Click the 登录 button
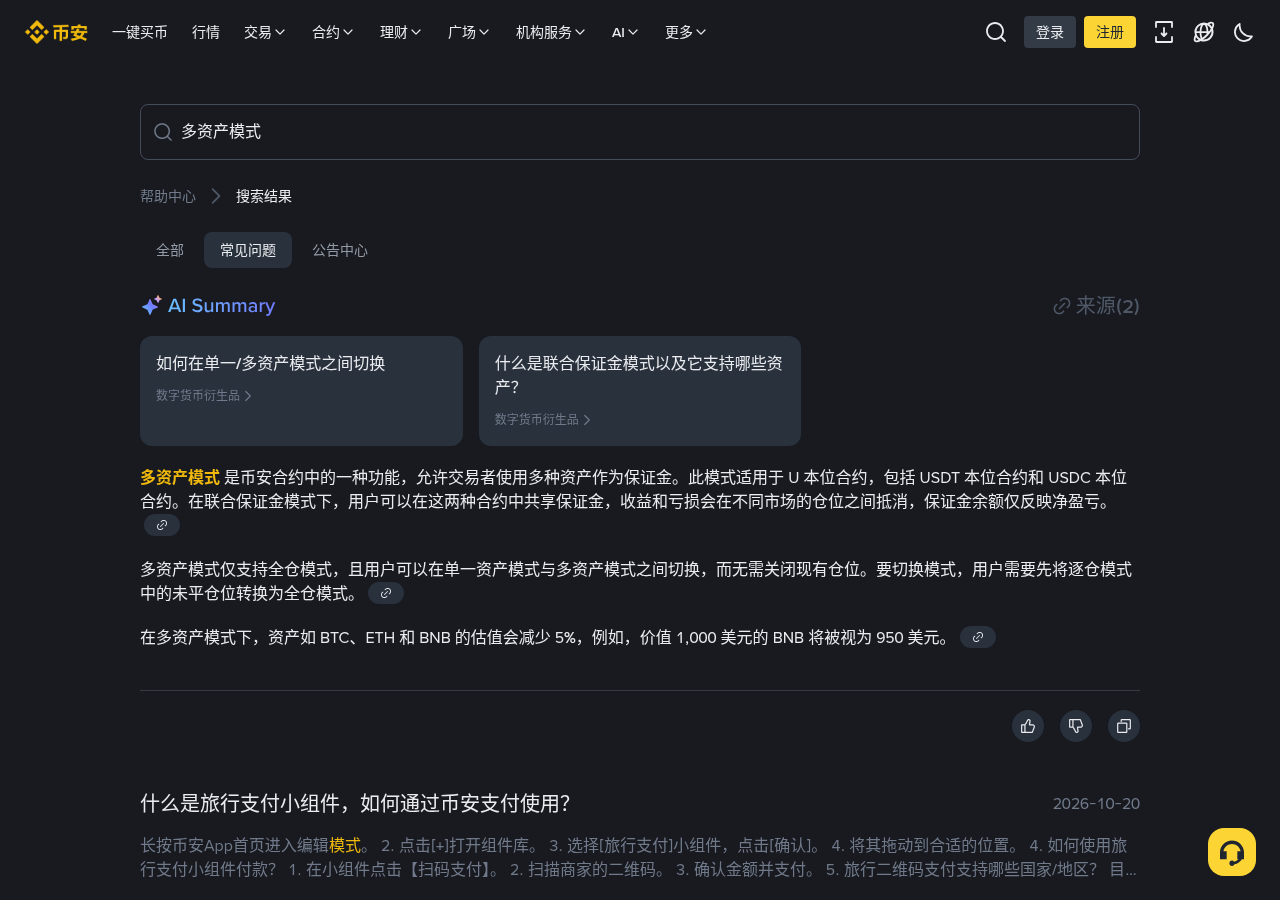The width and height of the screenshot is (1280, 900). point(1050,32)
